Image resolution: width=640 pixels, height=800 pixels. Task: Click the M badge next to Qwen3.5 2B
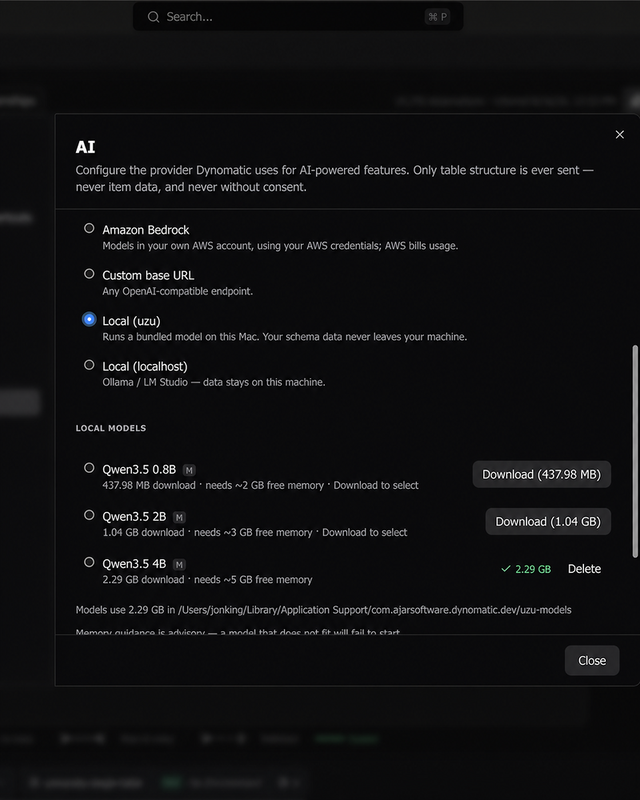pos(179,517)
